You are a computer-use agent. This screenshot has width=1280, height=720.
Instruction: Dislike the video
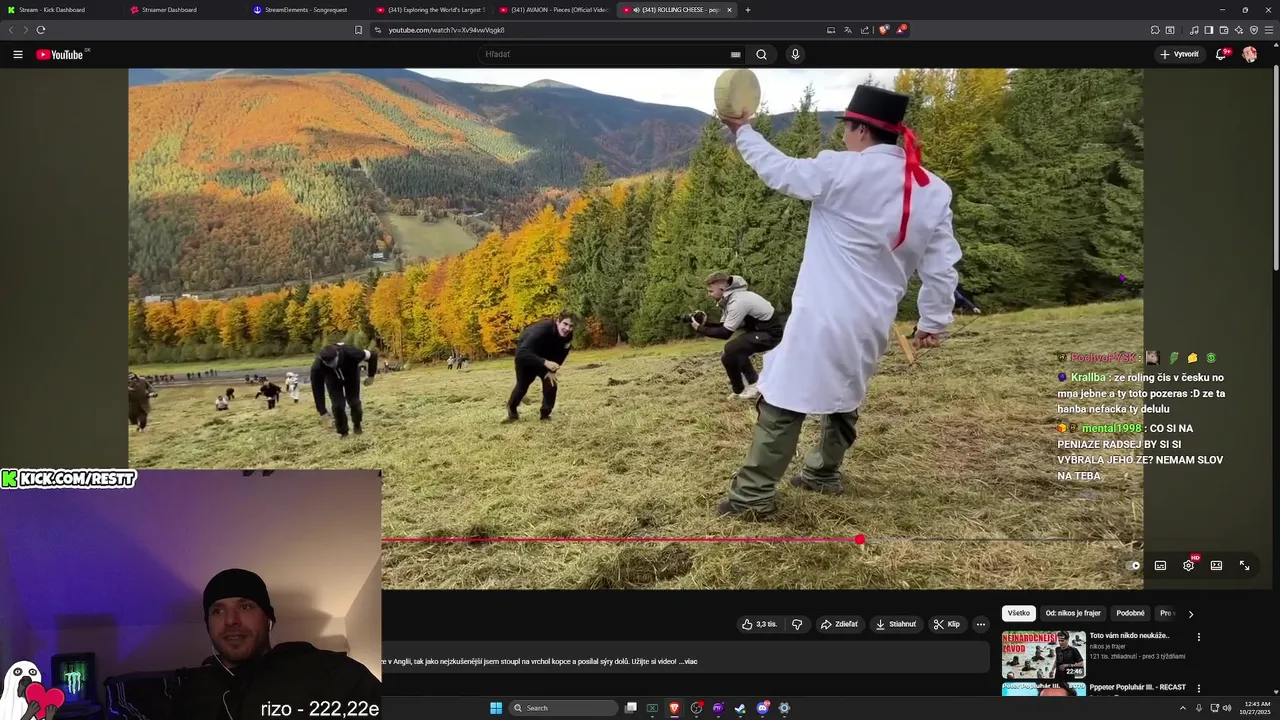797,624
